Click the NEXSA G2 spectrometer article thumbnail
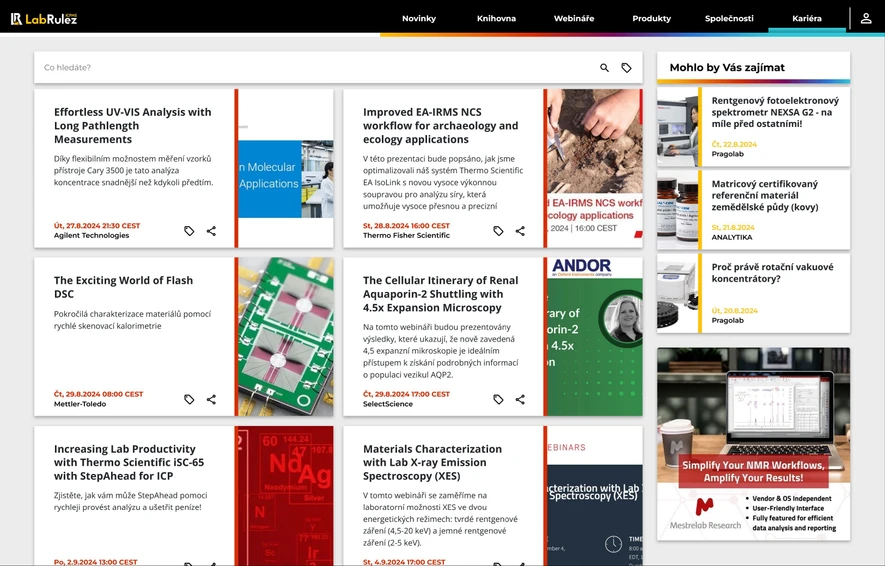885x566 pixels. click(x=677, y=126)
